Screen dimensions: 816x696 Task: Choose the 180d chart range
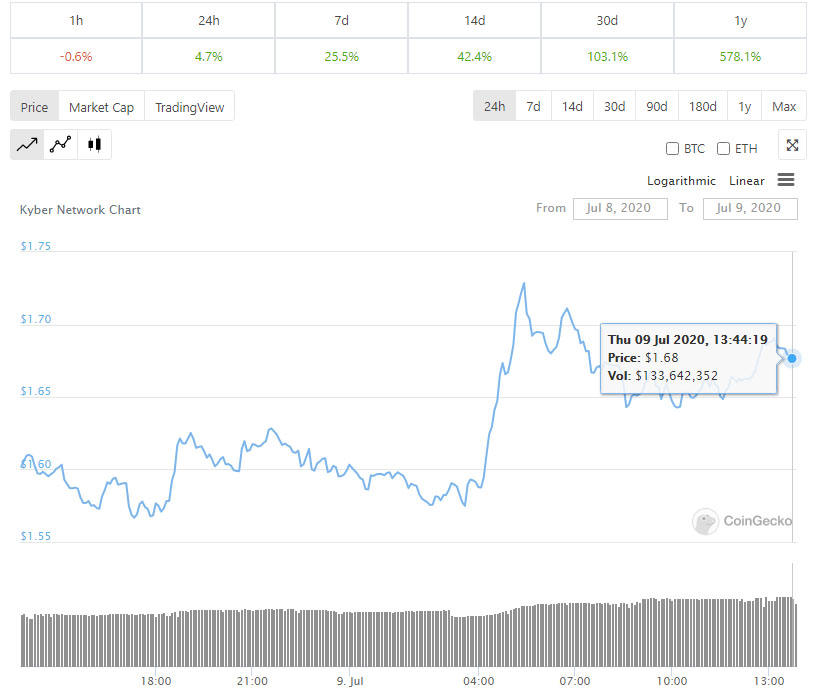coord(703,106)
